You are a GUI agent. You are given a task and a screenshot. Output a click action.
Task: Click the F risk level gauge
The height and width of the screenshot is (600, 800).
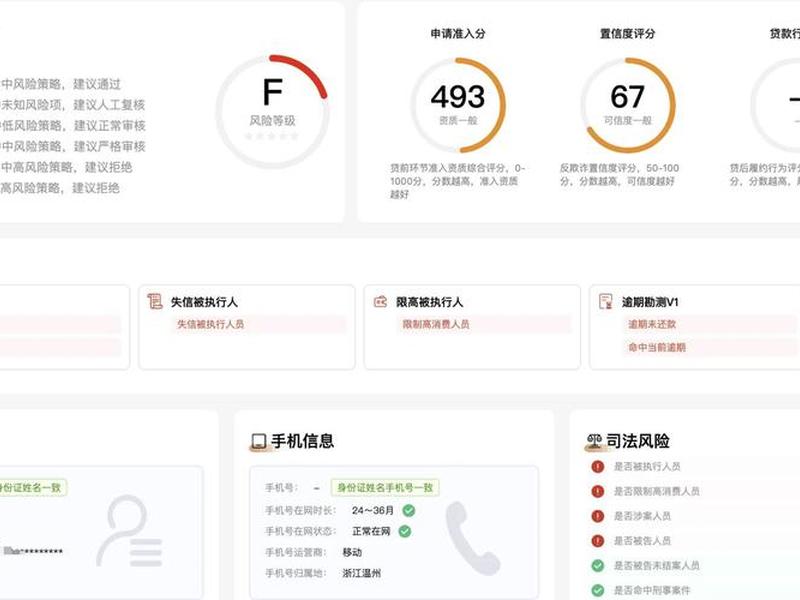(272, 111)
